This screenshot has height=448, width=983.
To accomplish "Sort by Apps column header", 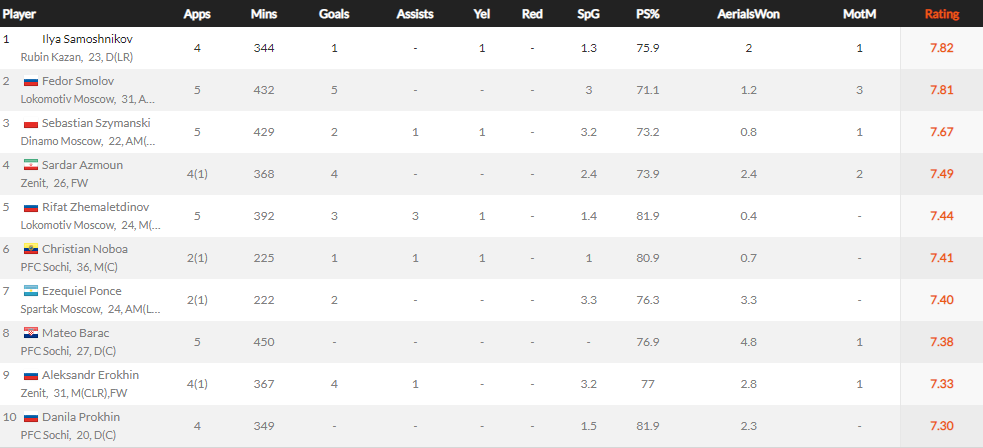I will click(197, 15).
